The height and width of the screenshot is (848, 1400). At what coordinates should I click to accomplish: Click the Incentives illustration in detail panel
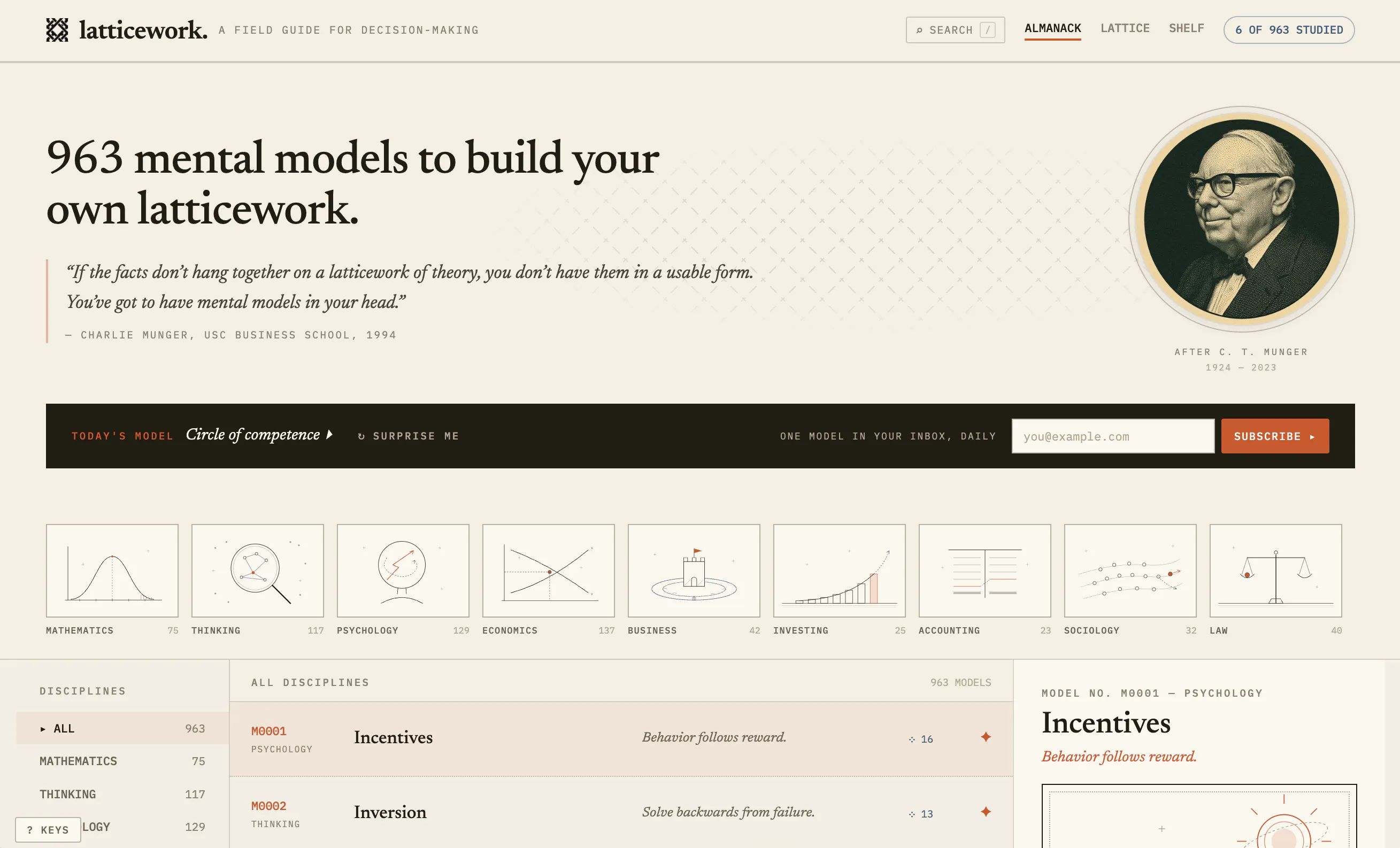coord(1199,817)
